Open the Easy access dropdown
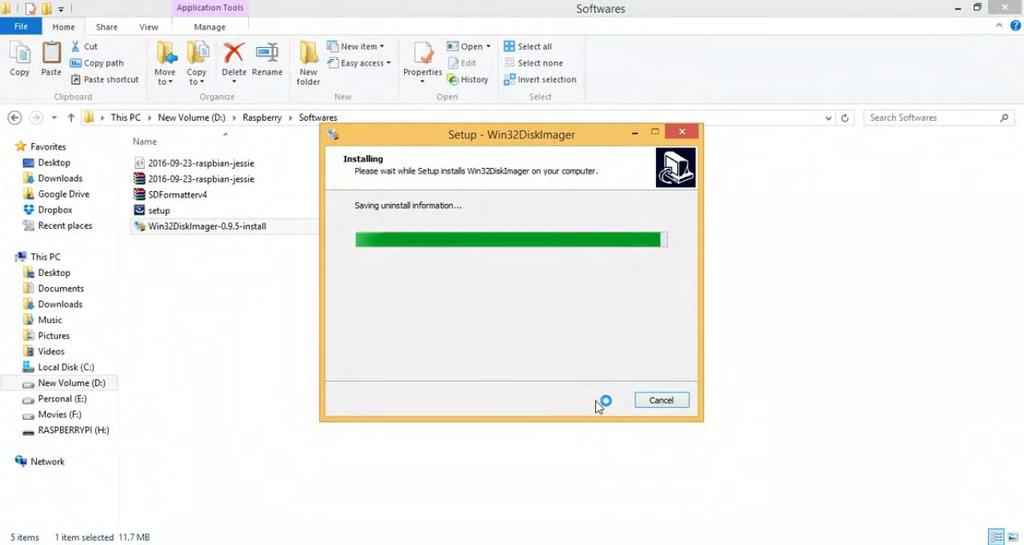 point(359,63)
